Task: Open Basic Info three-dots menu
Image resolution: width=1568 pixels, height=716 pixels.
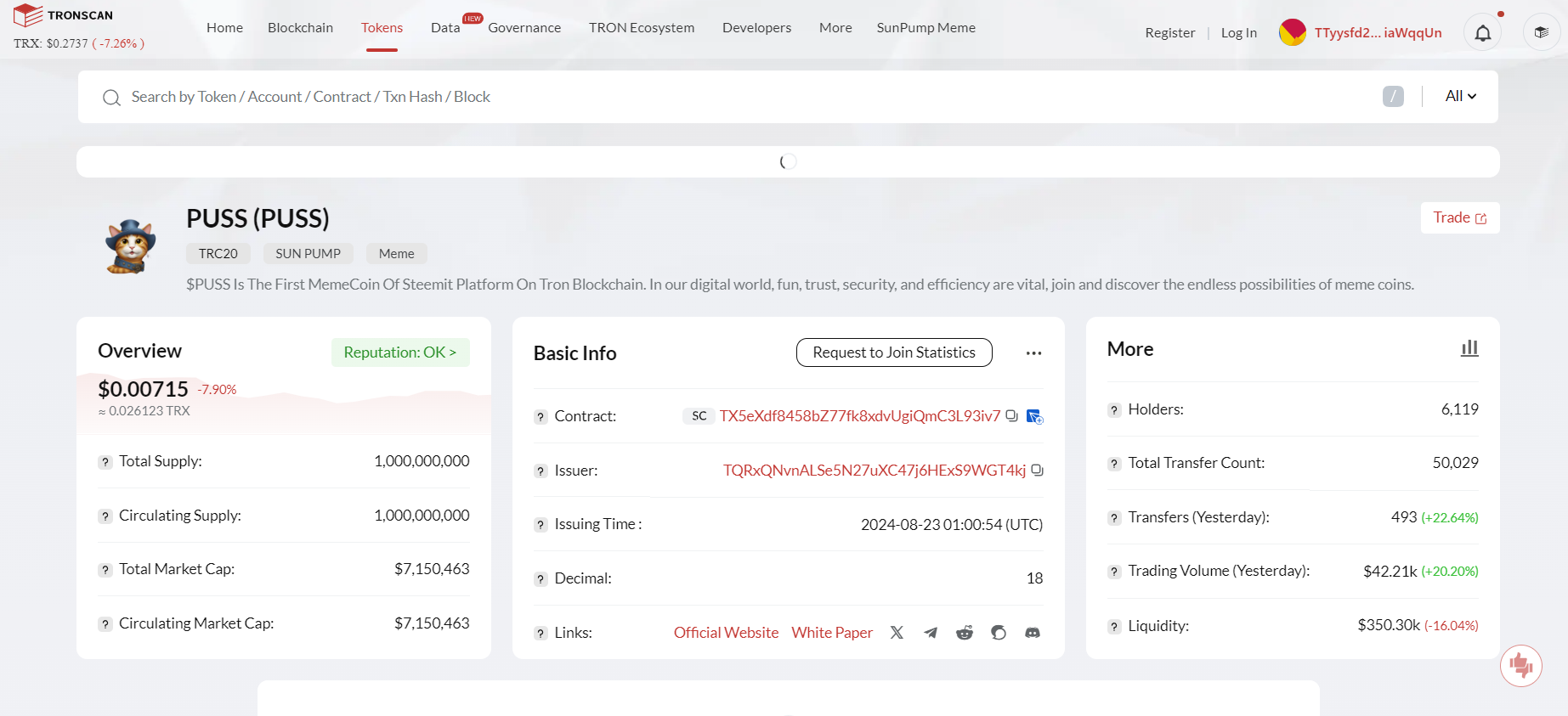Action: tap(1033, 353)
